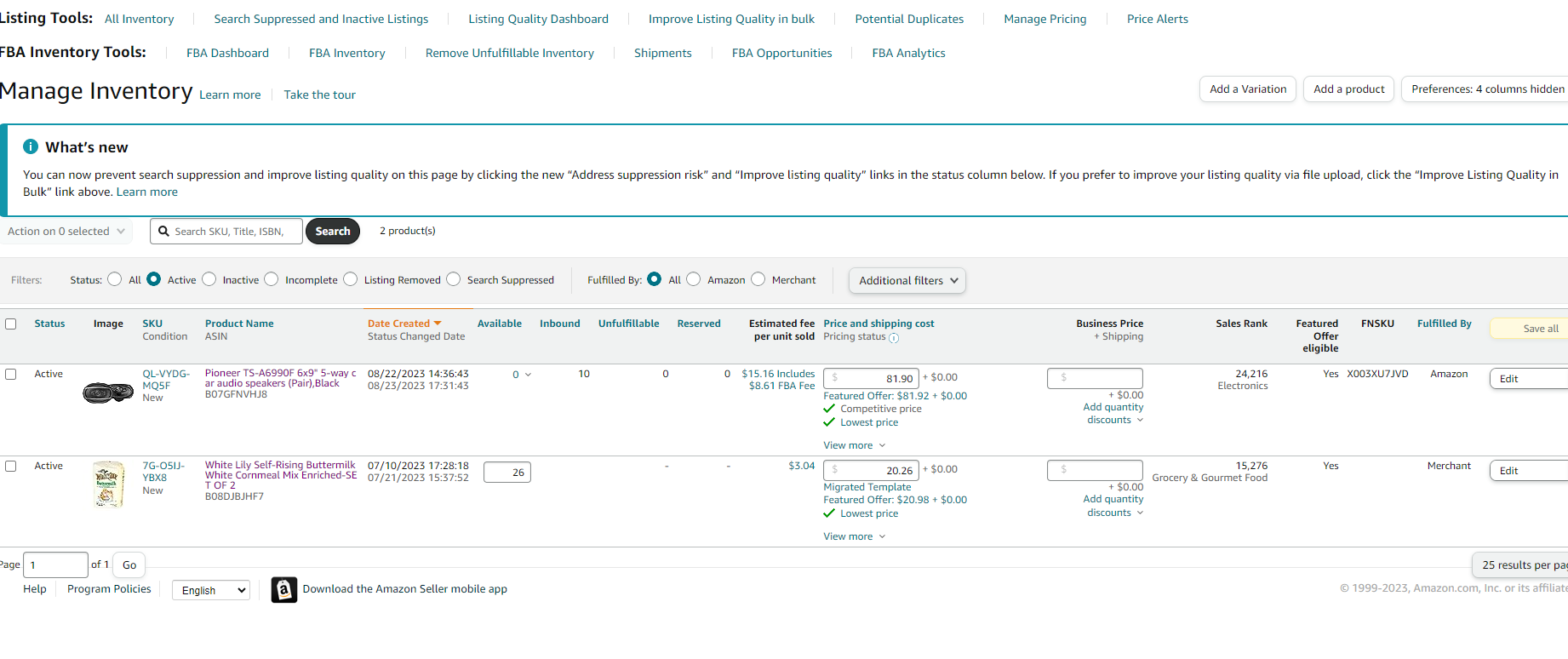Open the English language dropdown

211,590
